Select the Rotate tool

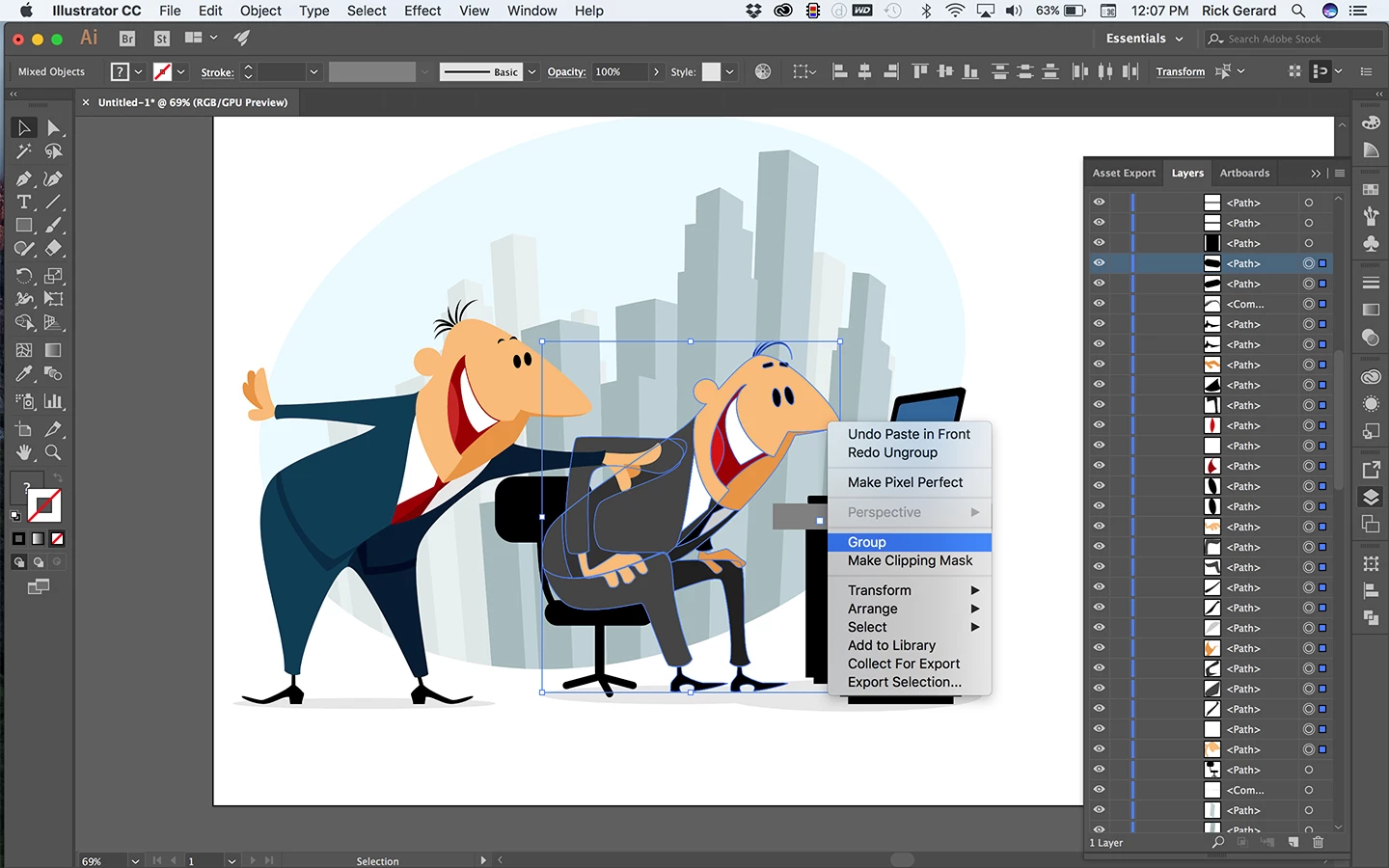click(24, 276)
